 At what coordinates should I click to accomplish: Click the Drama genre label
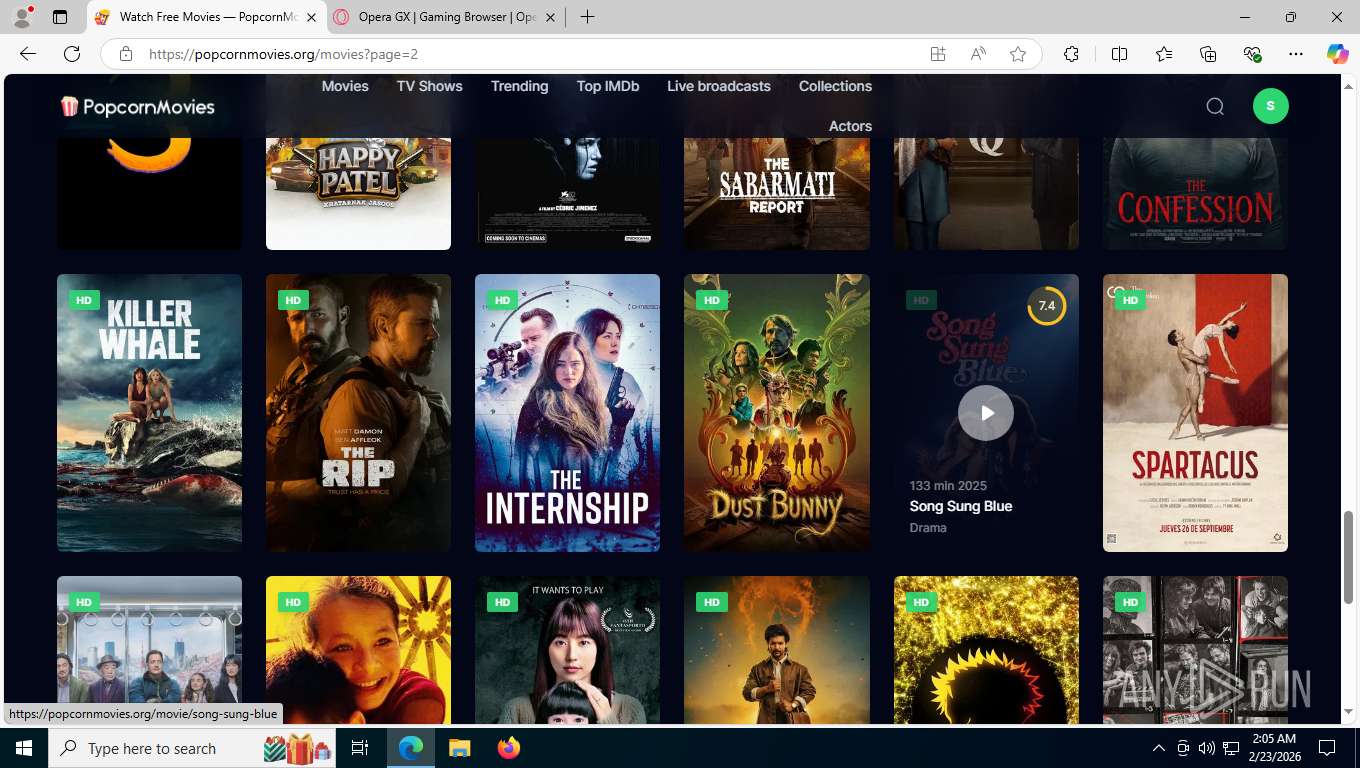pos(928,528)
